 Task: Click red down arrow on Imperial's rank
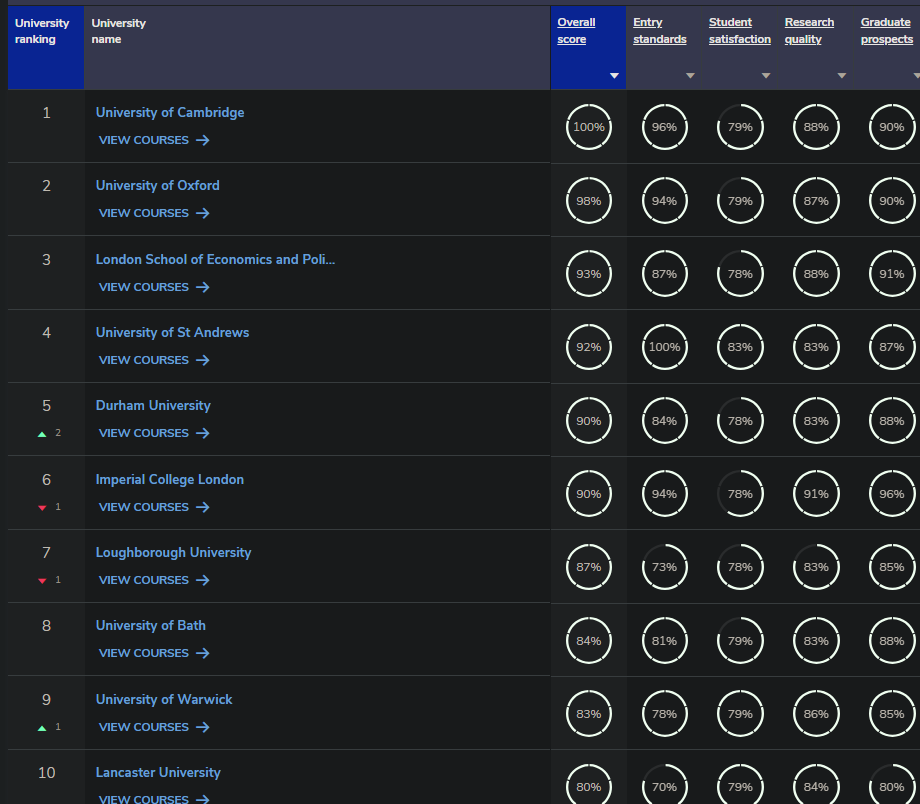click(42, 508)
